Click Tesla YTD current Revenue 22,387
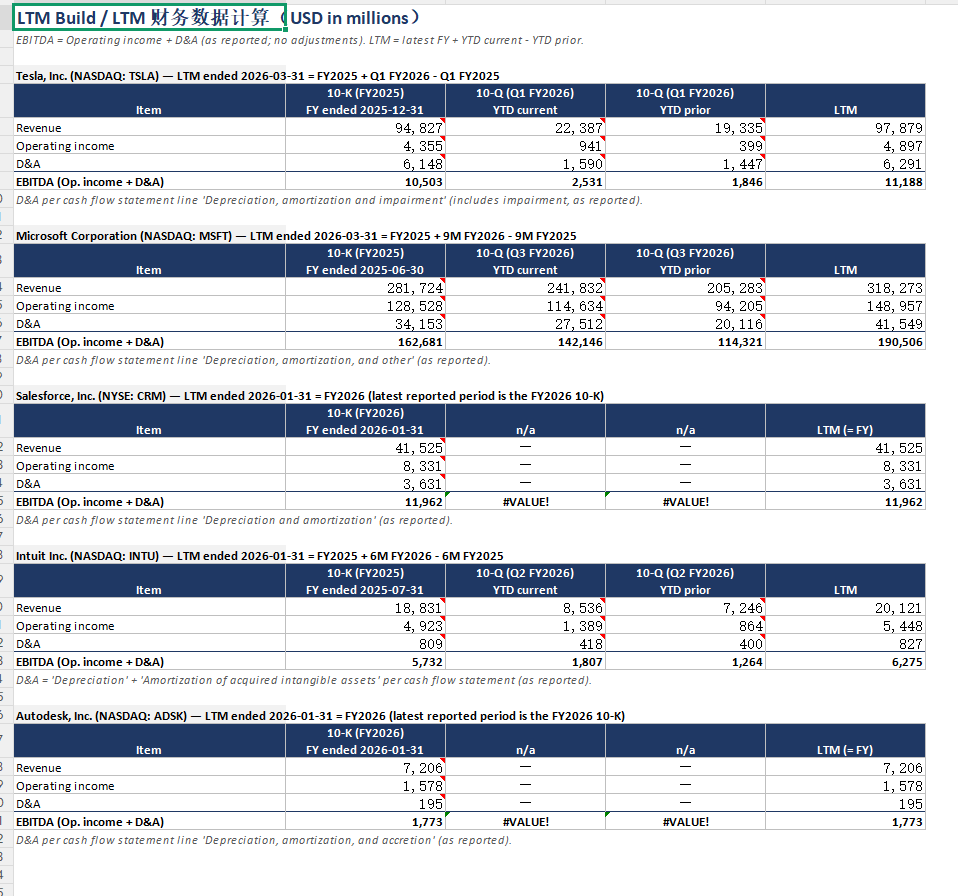 pyautogui.click(x=525, y=128)
